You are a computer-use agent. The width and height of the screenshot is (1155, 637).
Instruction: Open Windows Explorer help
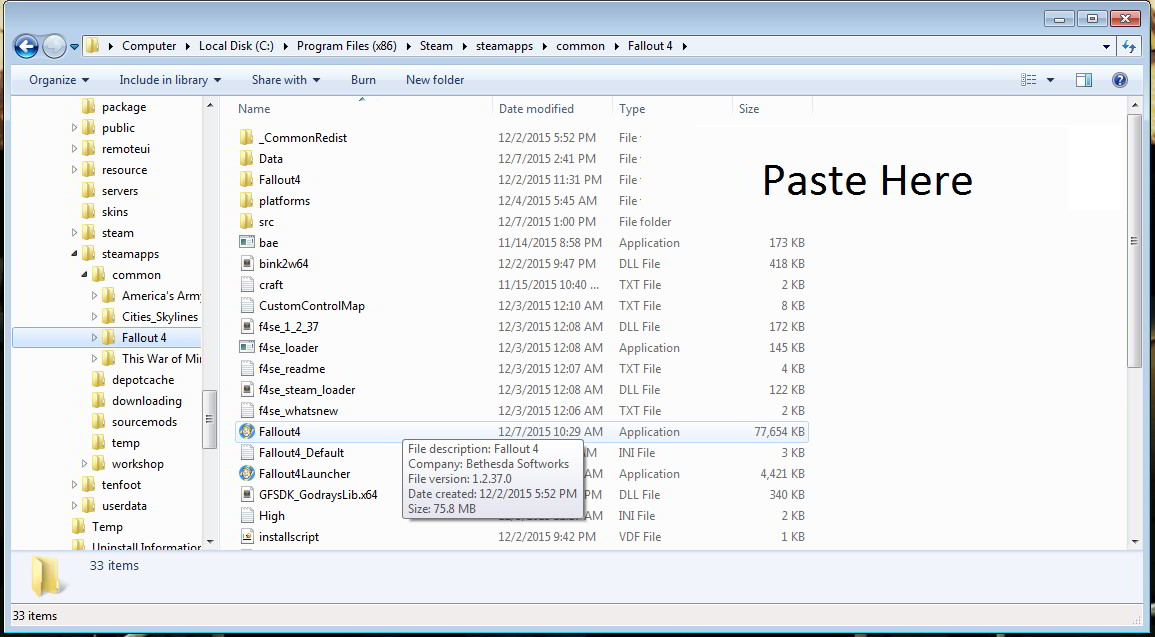point(1119,79)
